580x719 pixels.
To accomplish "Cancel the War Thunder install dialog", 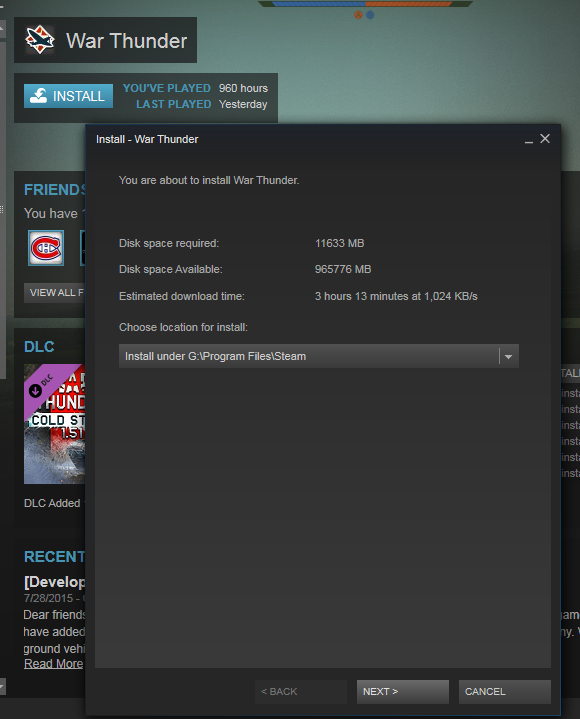I will click(x=504, y=691).
